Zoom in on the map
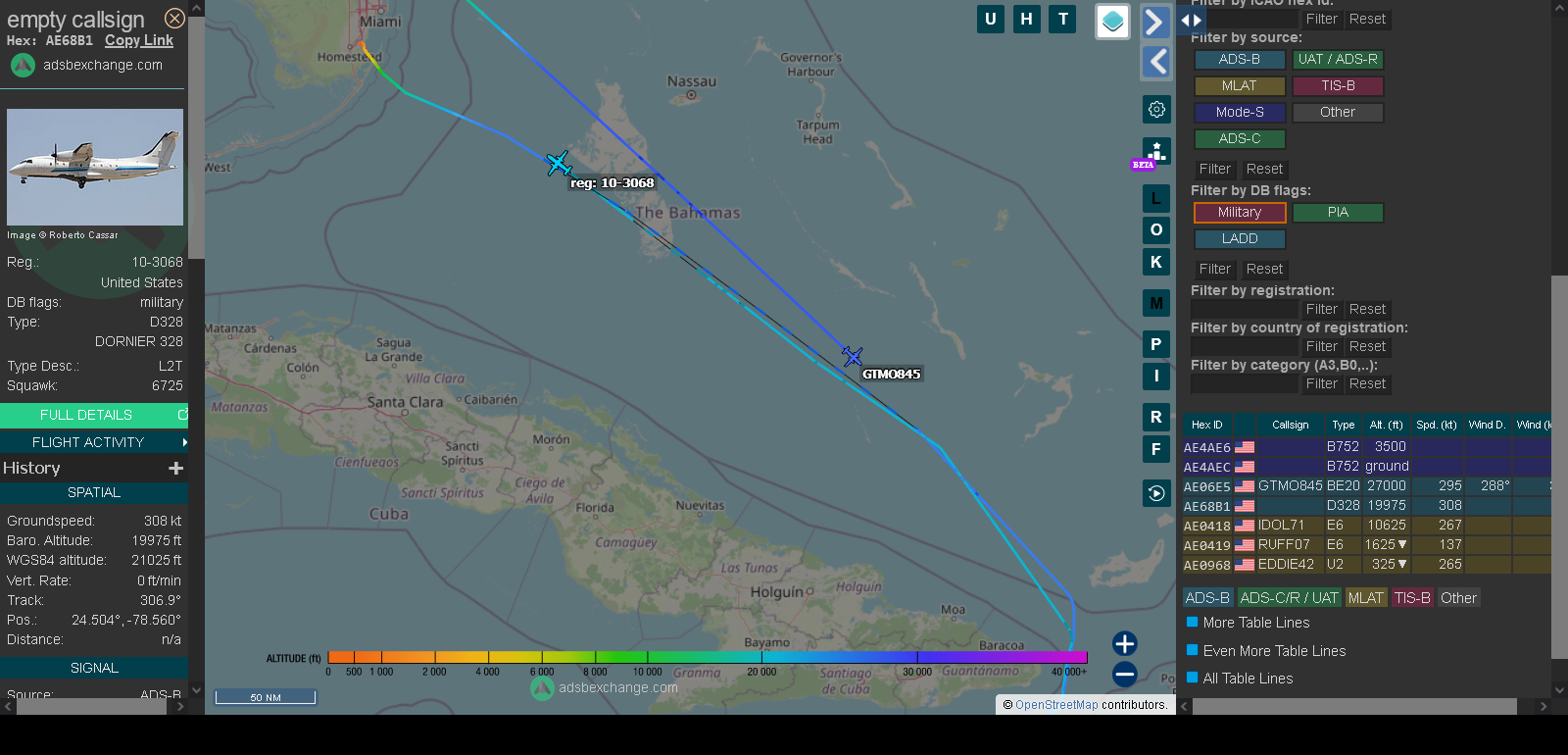The image size is (1568, 755). click(x=1125, y=643)
